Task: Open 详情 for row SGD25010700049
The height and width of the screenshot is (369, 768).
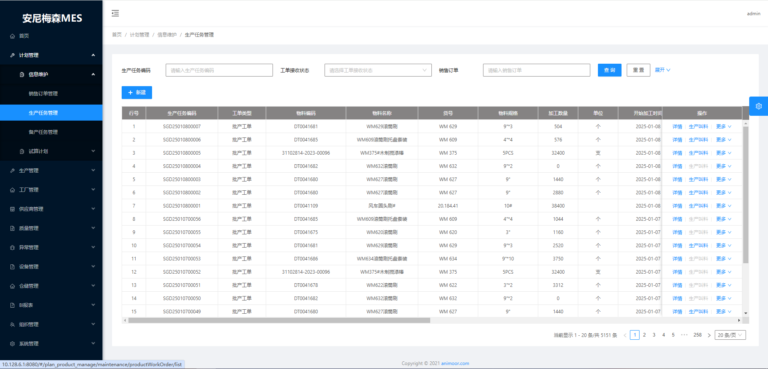Action: click(x=677, y=312)
